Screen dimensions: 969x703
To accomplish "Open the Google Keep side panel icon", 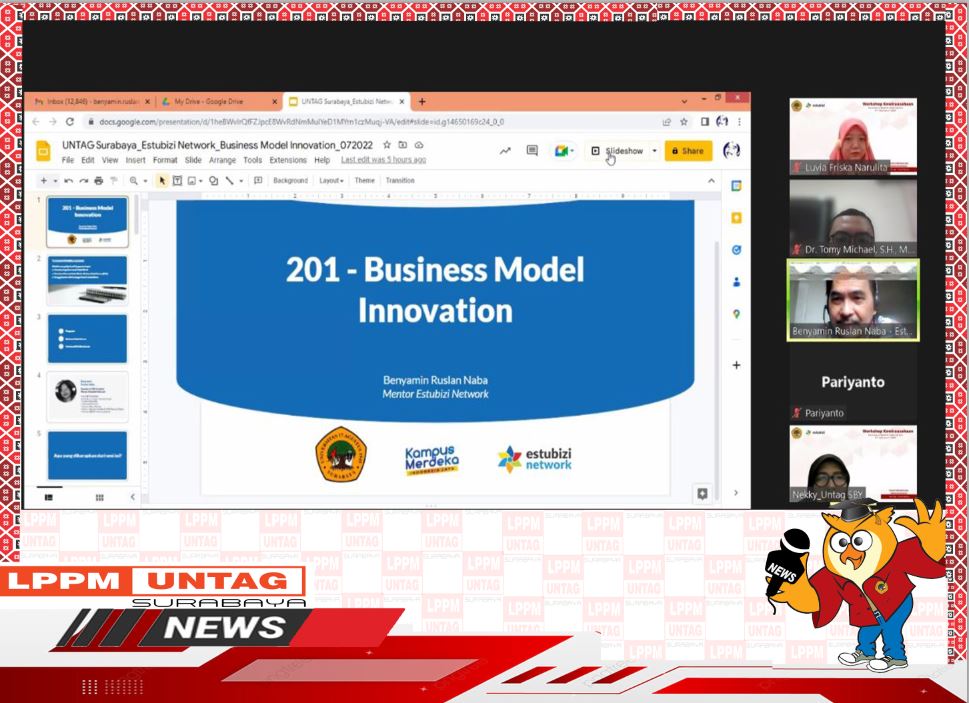I will tap(736, 218).
